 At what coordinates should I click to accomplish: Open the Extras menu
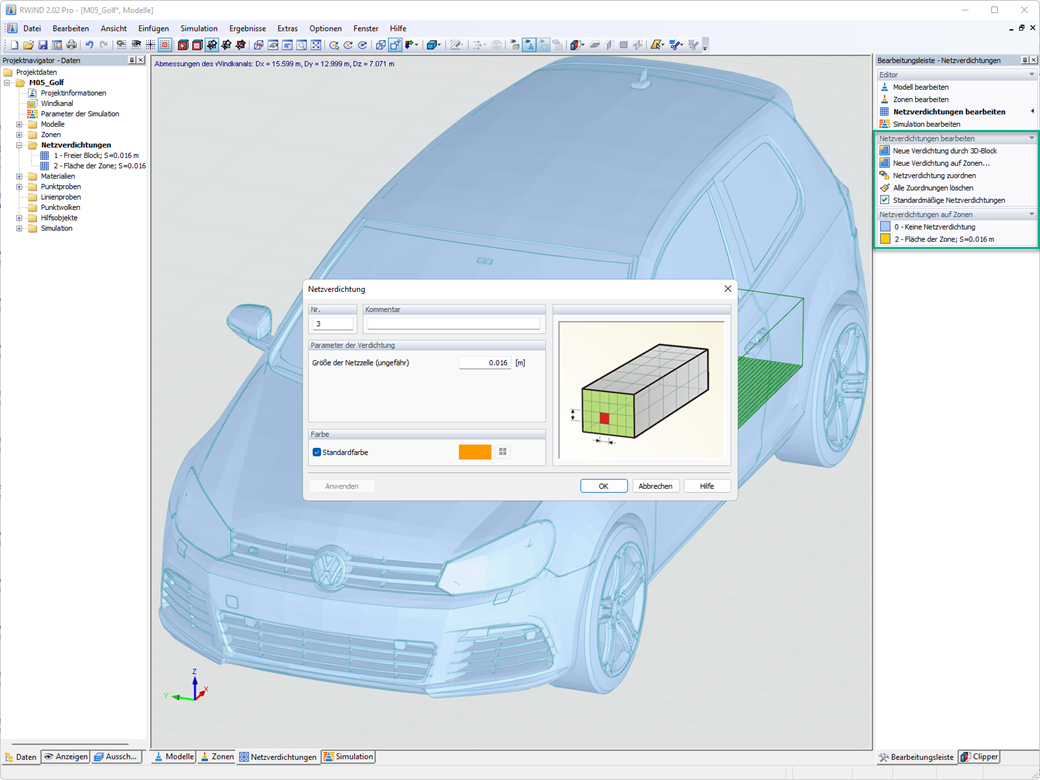pos(287,29)
